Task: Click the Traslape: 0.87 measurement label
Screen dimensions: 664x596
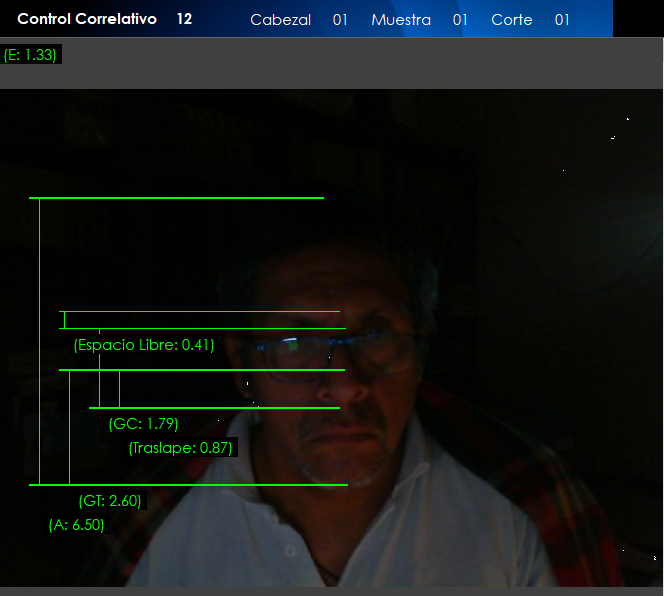Action: click(181, 448)
